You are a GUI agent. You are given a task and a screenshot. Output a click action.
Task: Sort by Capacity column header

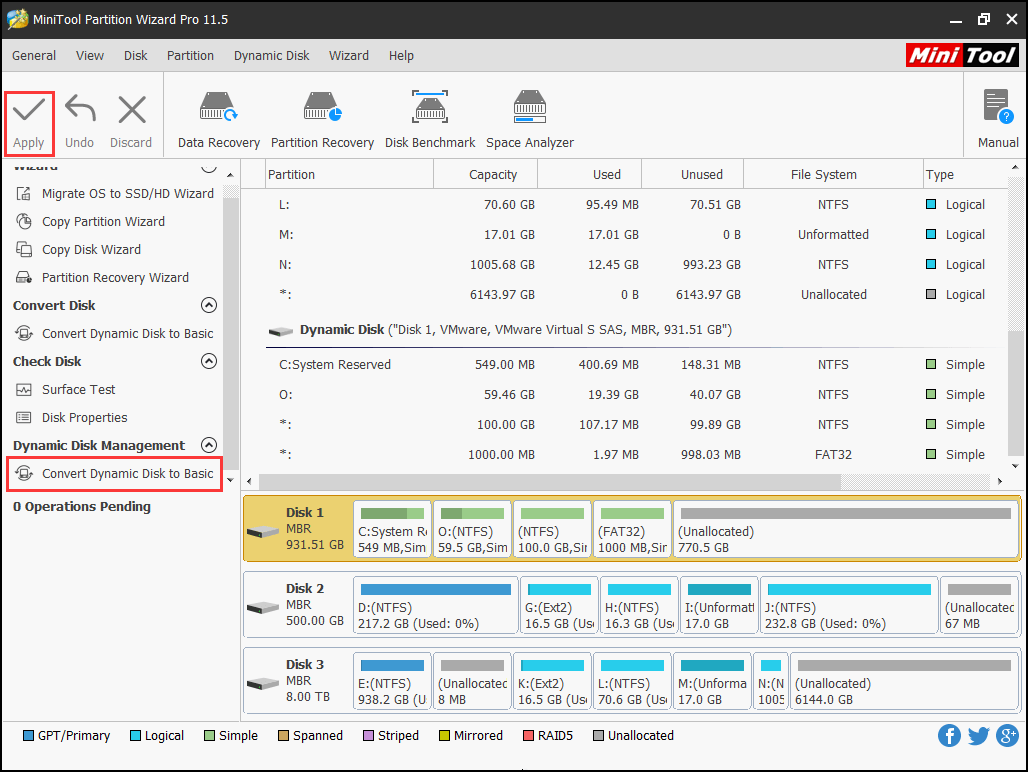pos(486,174)
